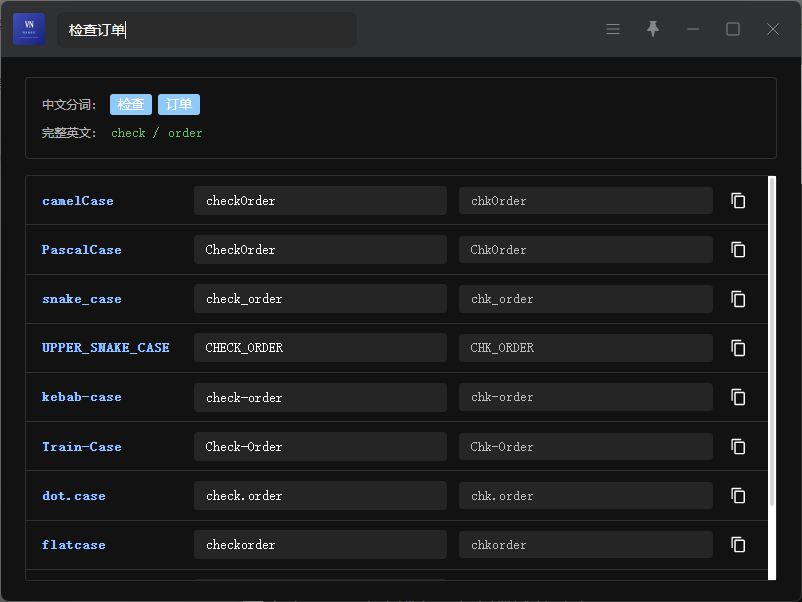Image resolution: width=802 pixels, height=602 pixels.
Task: Minimize the naming tool window
Action: pyautogui.click(x=693, y=29)
